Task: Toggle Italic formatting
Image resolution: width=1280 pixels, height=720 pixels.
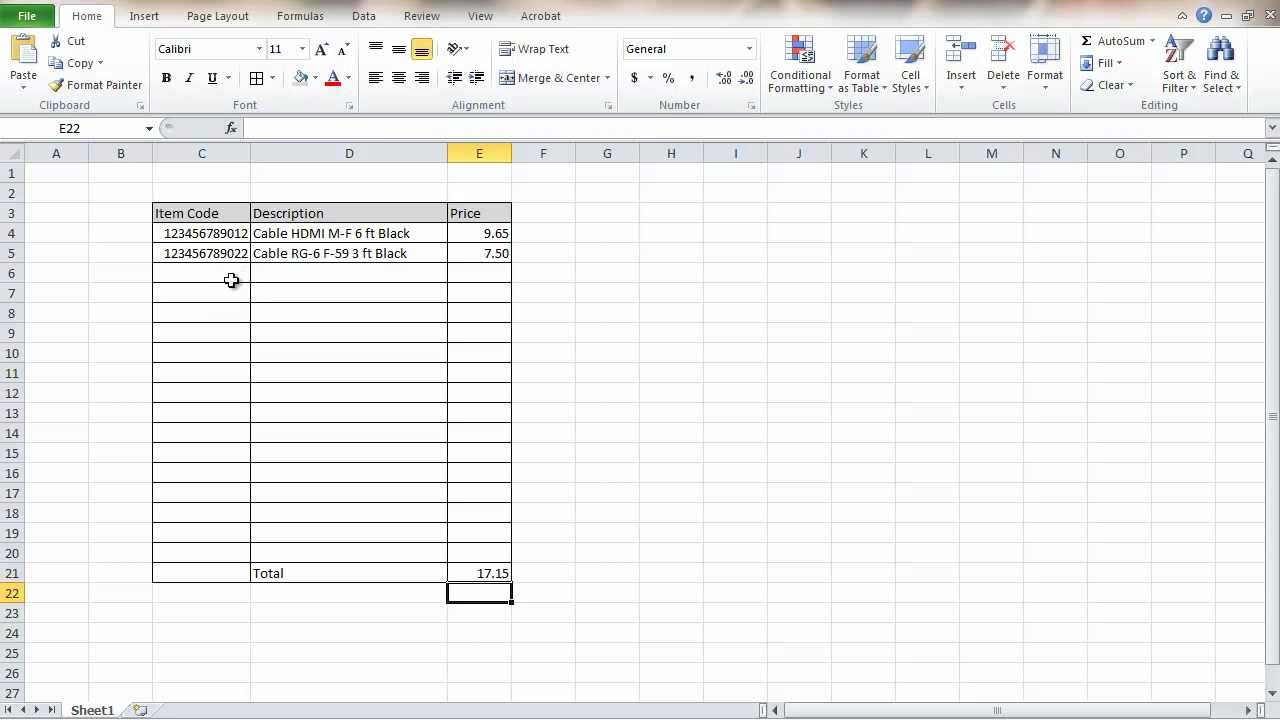Action: 189,78
